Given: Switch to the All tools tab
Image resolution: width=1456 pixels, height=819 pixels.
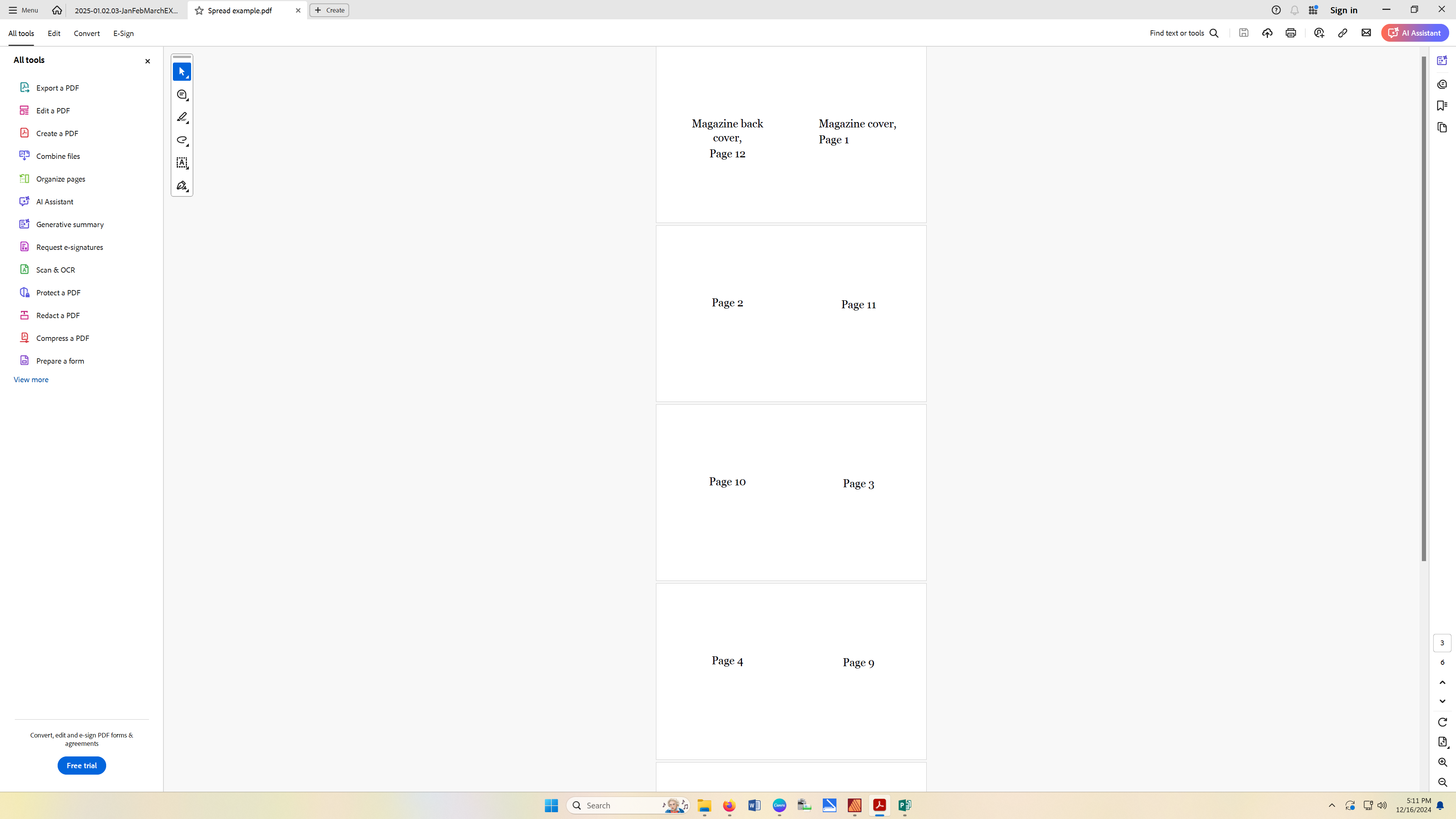Looking at the screenshot, I should tap(21, 33).
